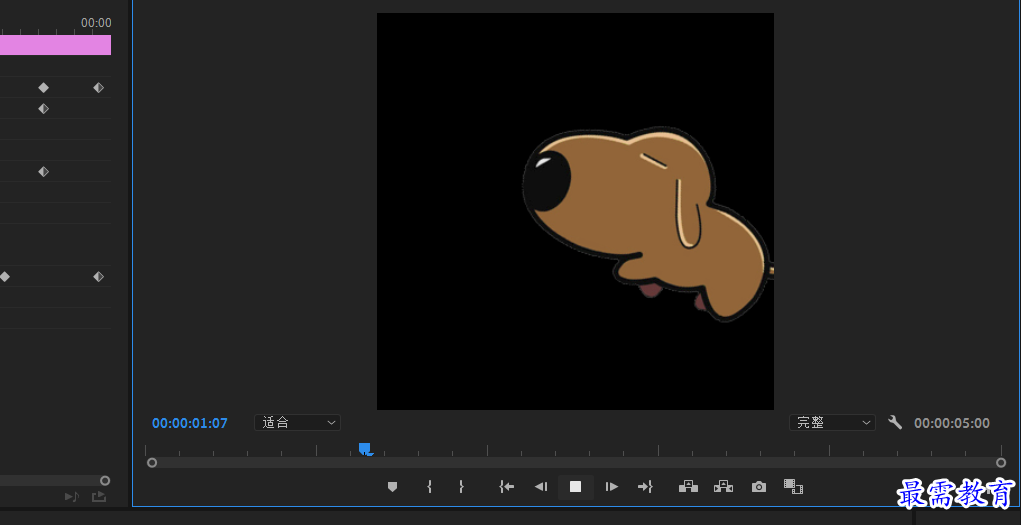Click the effect controls zoom bar end handle
This screenshot has width=1021, height=525.
pyautogui.click(x=105, y=481)
